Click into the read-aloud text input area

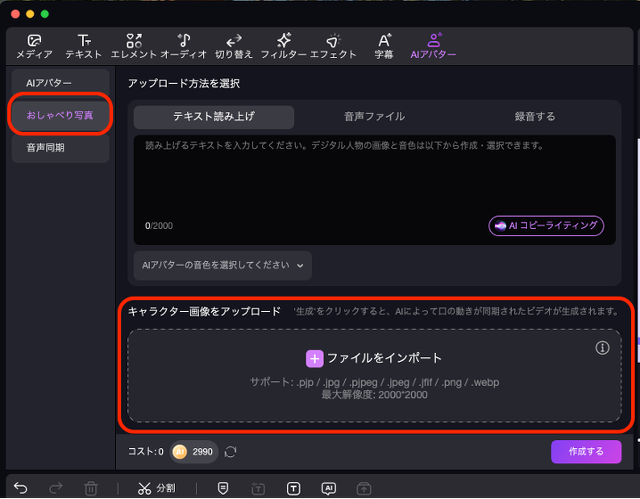click(374, 190)
